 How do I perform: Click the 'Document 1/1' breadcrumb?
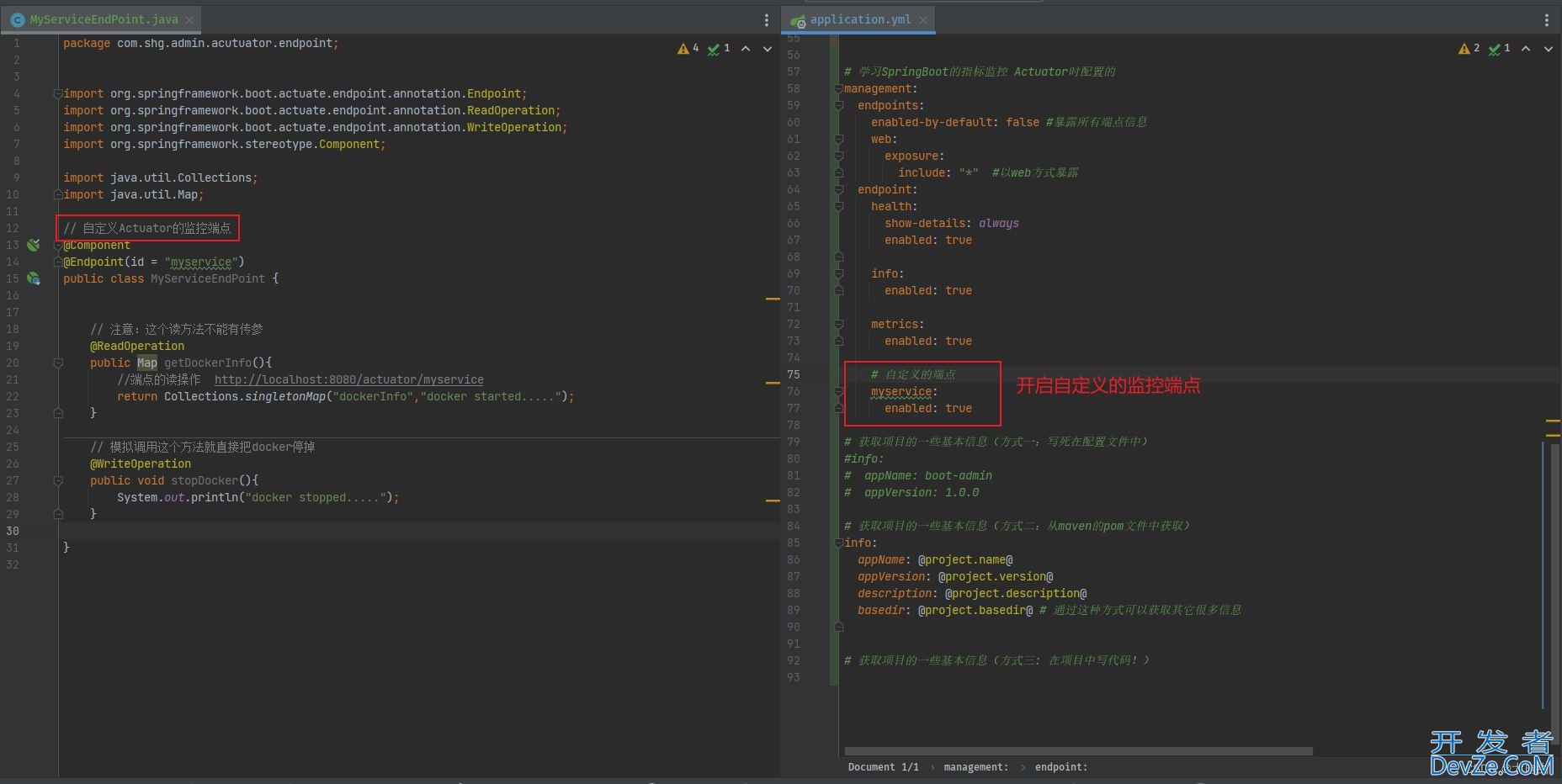click(883, 767)
